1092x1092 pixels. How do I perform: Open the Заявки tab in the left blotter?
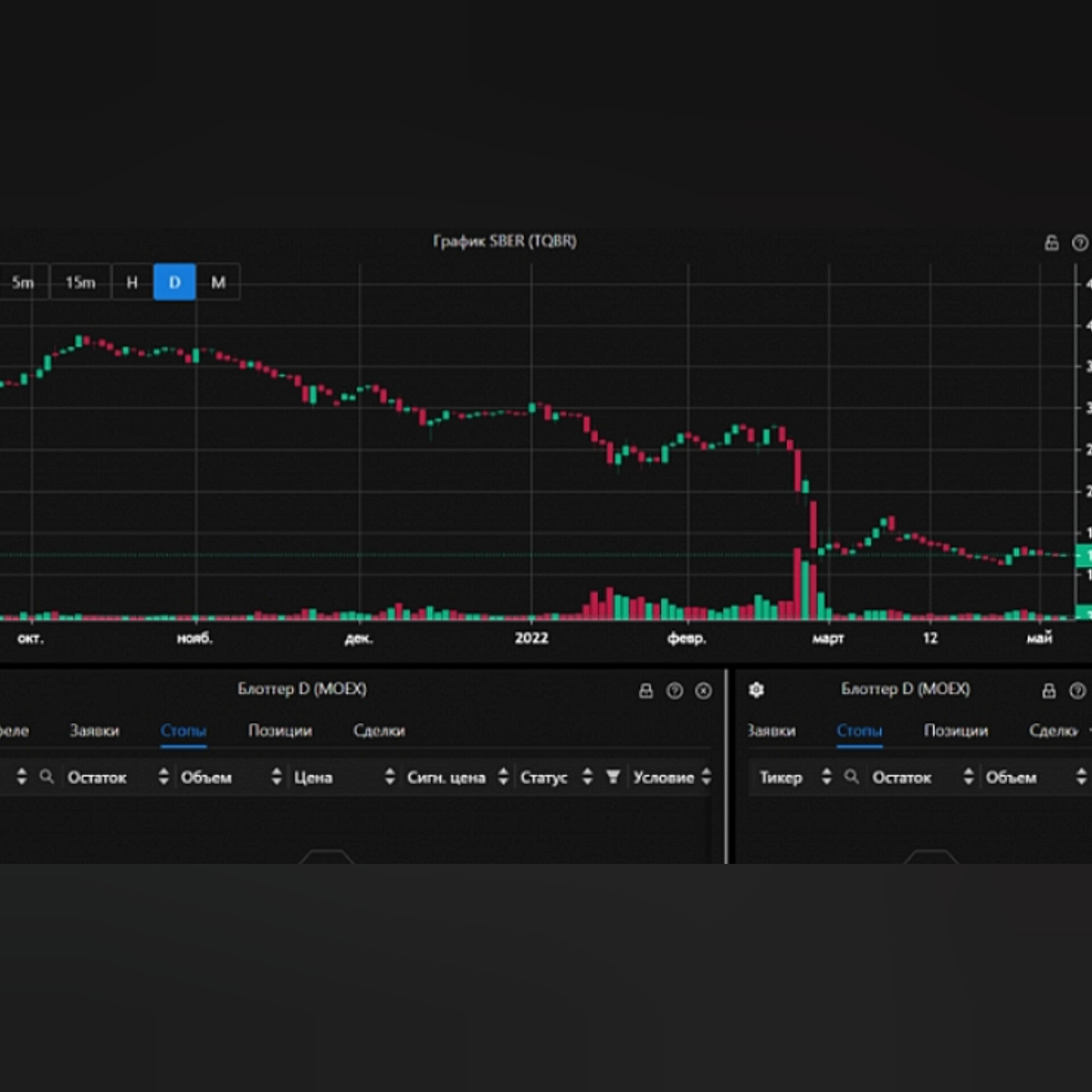94,731
